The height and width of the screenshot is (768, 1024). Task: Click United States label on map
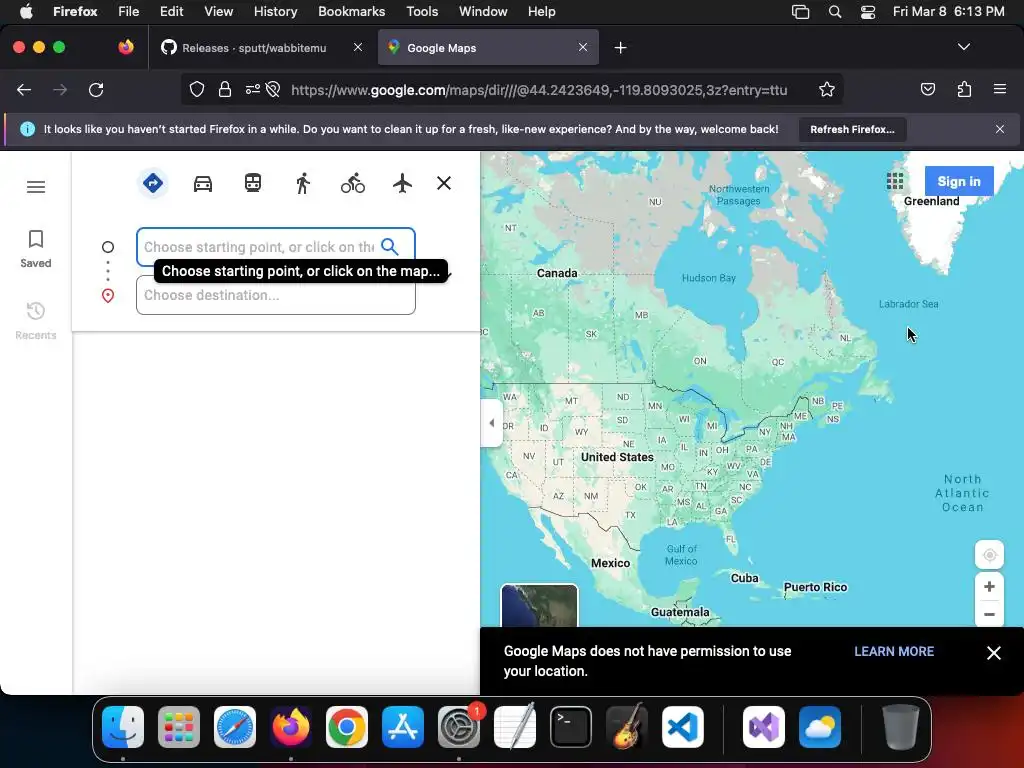click(x=617, y=457)
